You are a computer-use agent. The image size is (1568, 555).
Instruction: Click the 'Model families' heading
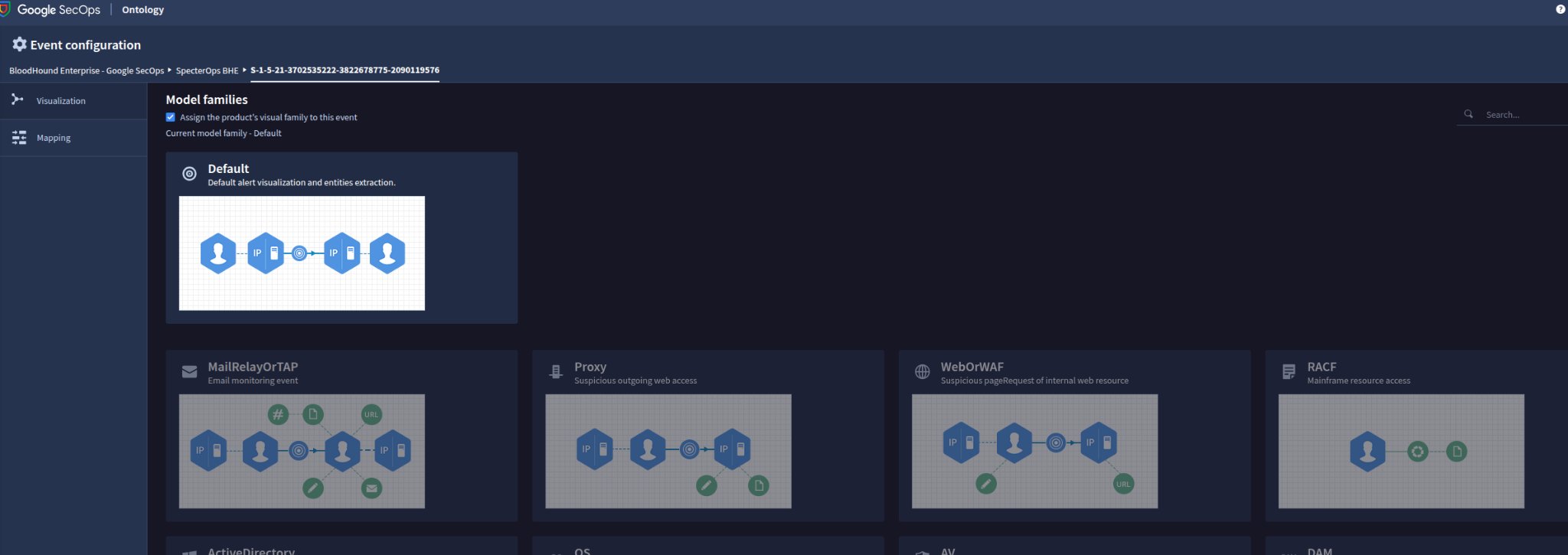[207, 100]
